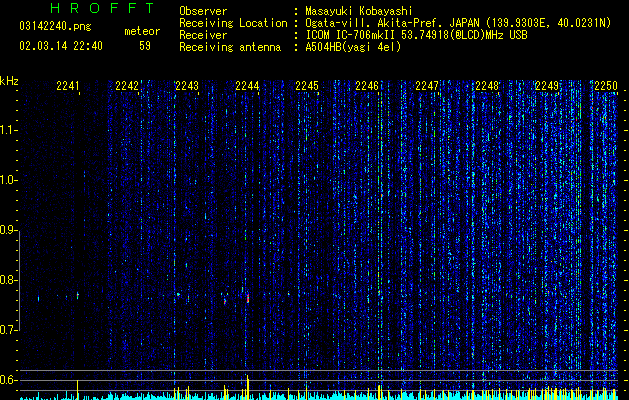
Task: Click the 2242 time marker
Action: 127,86
